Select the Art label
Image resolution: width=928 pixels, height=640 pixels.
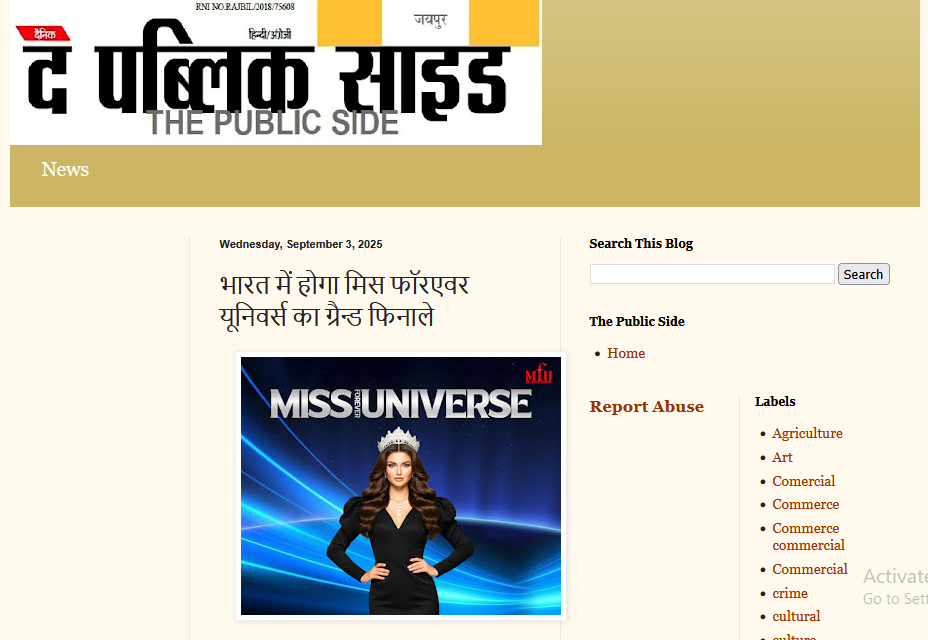pos(782,458)
